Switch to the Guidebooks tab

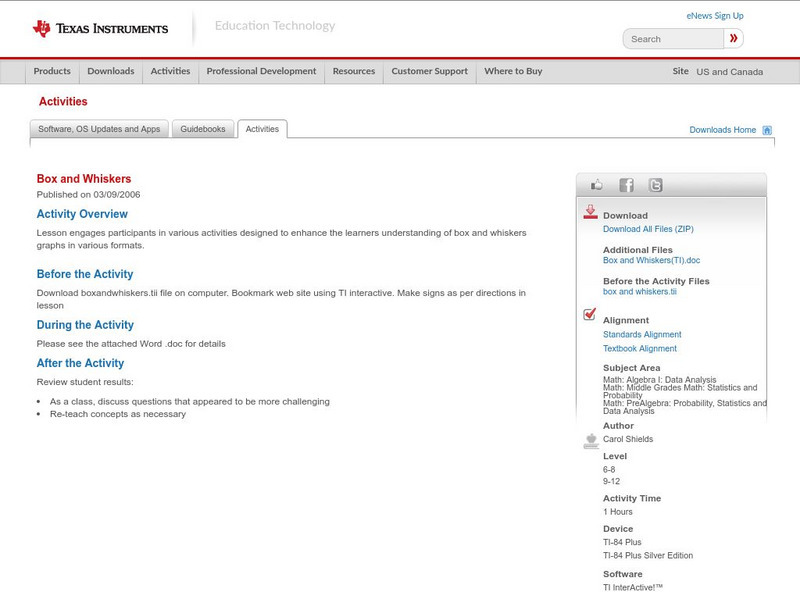coord(203,129)
